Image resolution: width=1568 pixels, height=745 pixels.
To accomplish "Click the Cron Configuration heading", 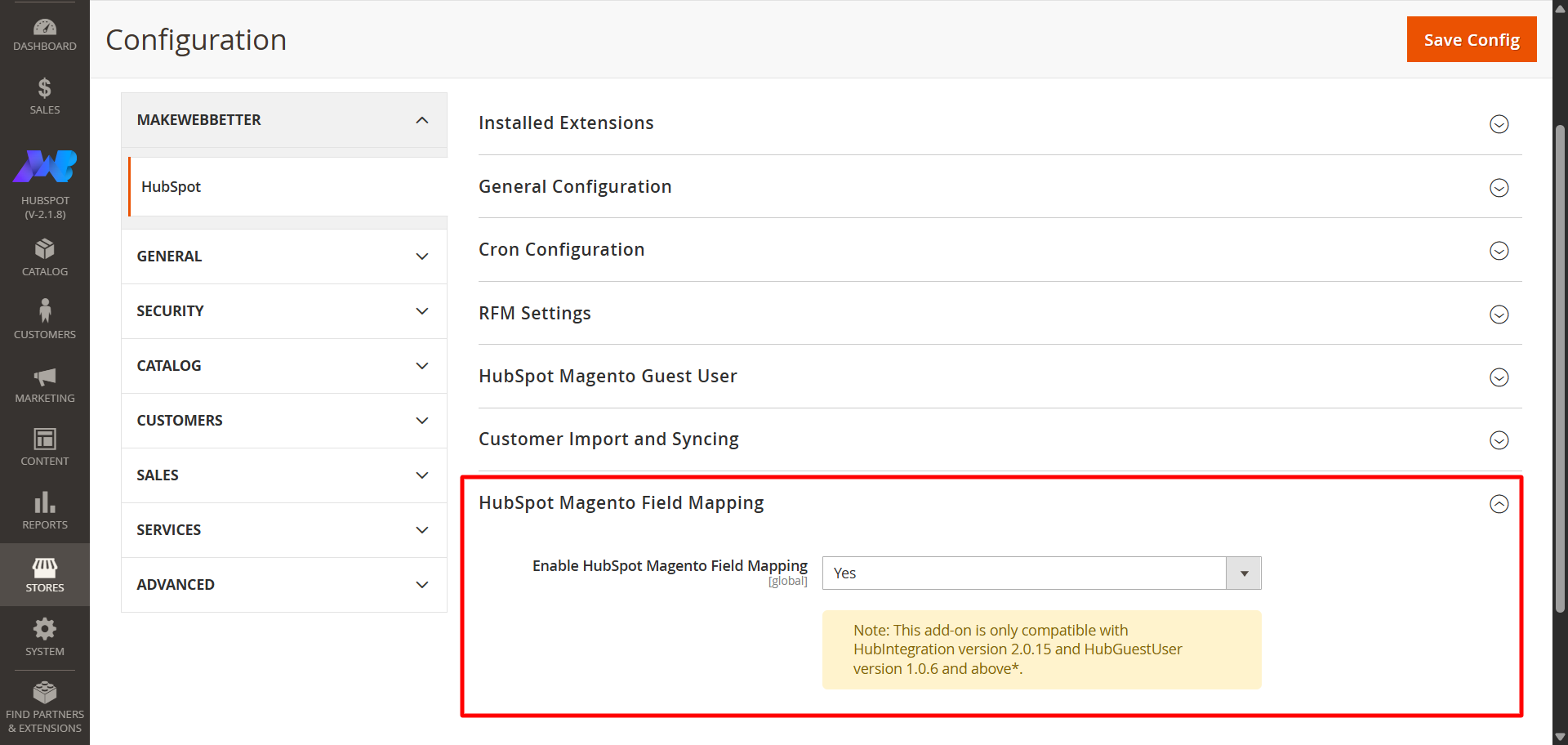I will (x=561, y=250).
